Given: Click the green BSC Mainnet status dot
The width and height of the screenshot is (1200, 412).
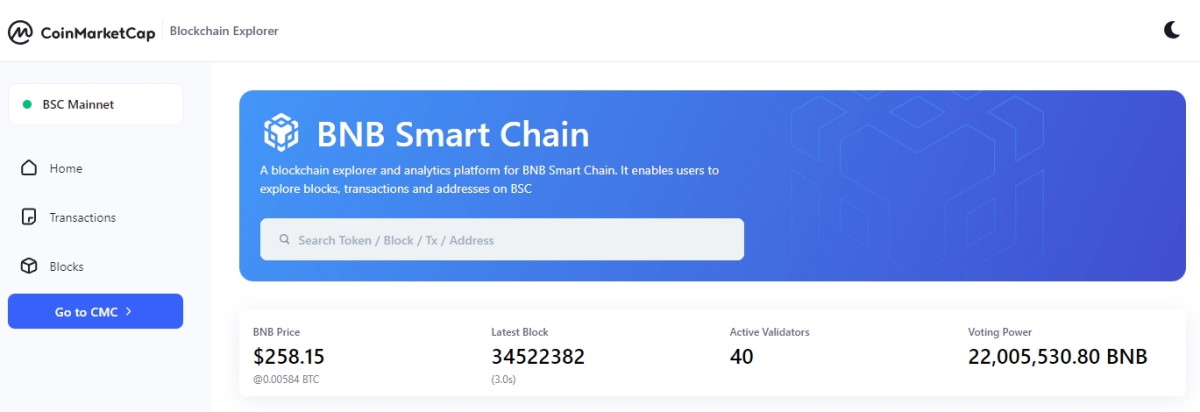Looking at the screenshot, I should click(x=27, y=104).
